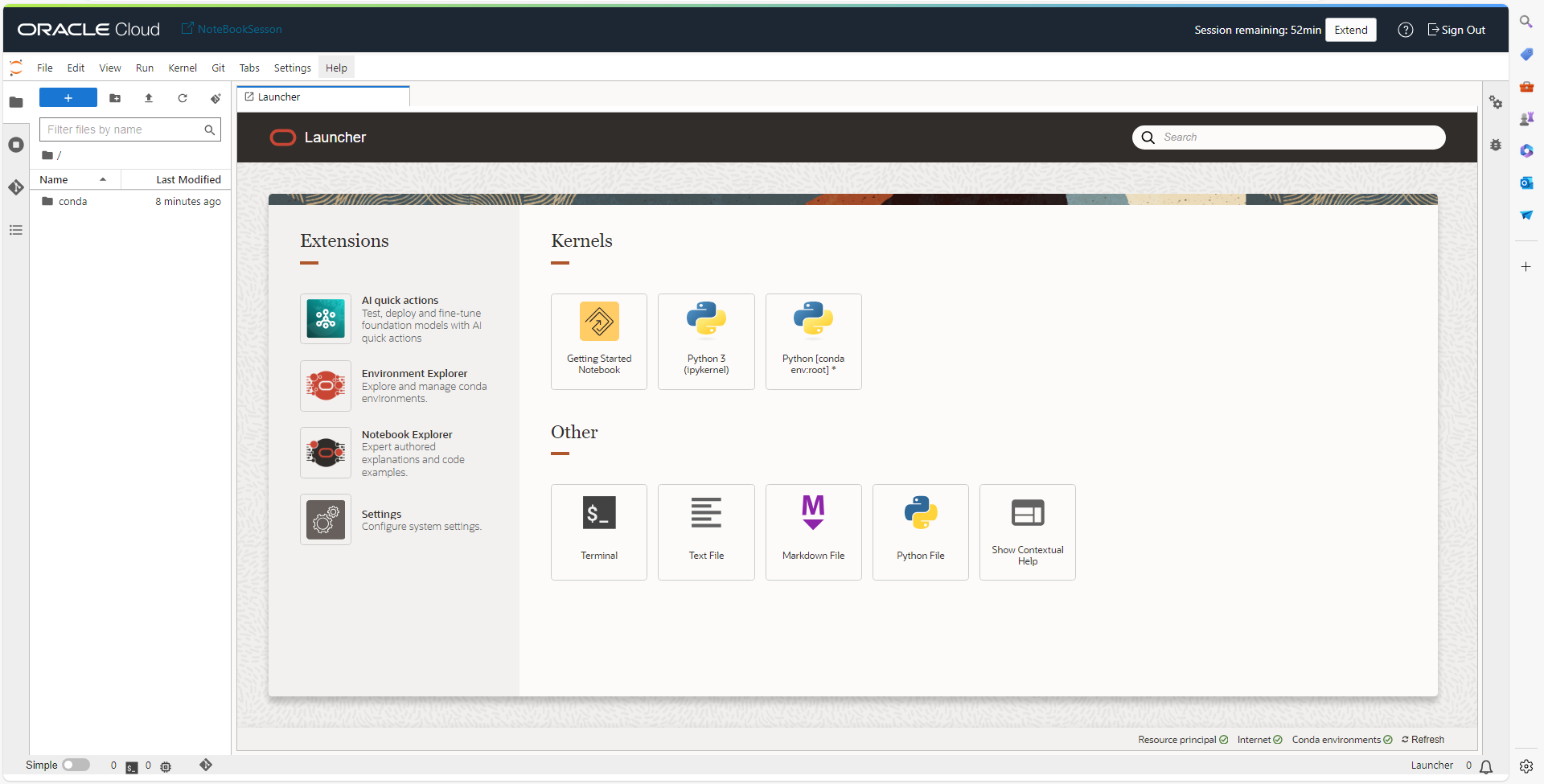The height and width of the screenshot is (784, 1544).
Task: Click Sign Out
Action: point(1456,30)
